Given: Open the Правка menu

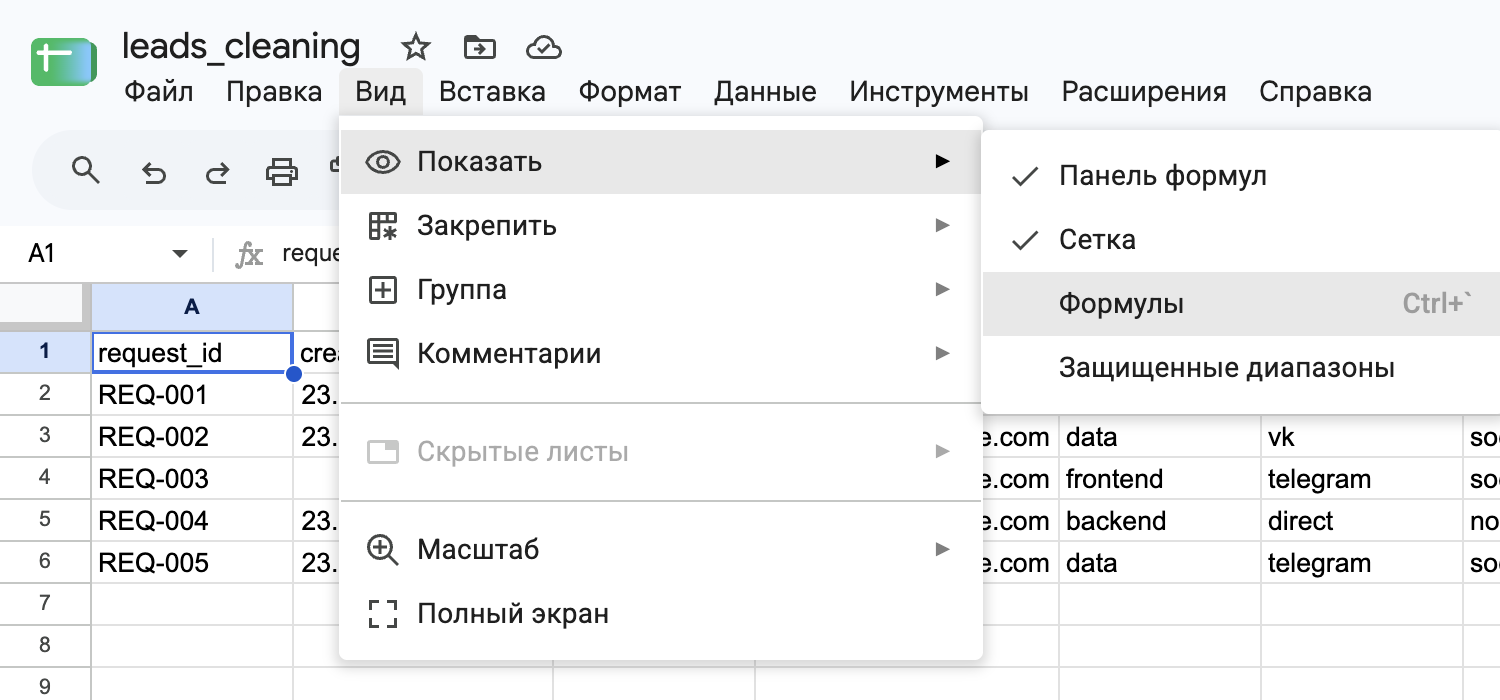Looking at the screenshot, I should pyautogui.click(x=274, y=92).
